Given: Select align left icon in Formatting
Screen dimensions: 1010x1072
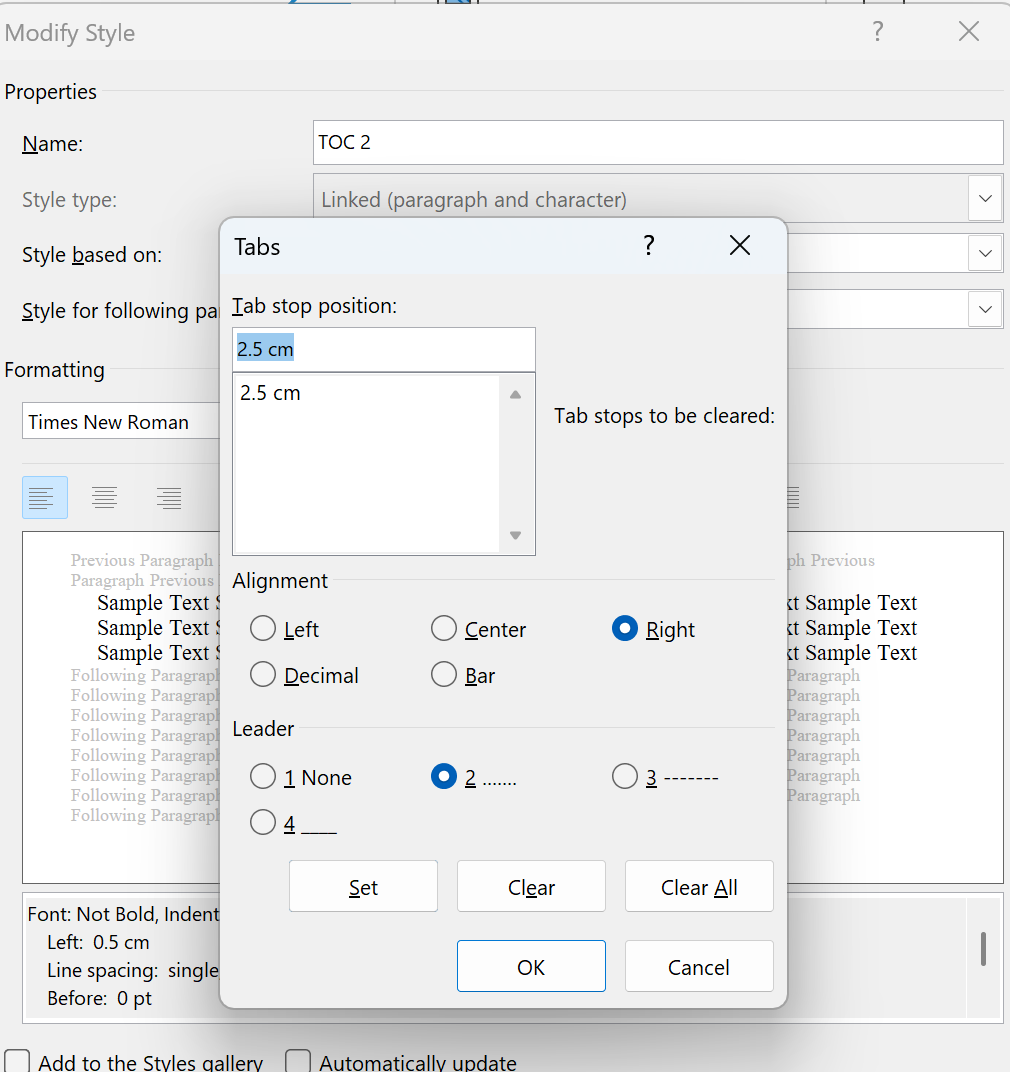Looking at the screenshot, I should (x=45, y=498).
